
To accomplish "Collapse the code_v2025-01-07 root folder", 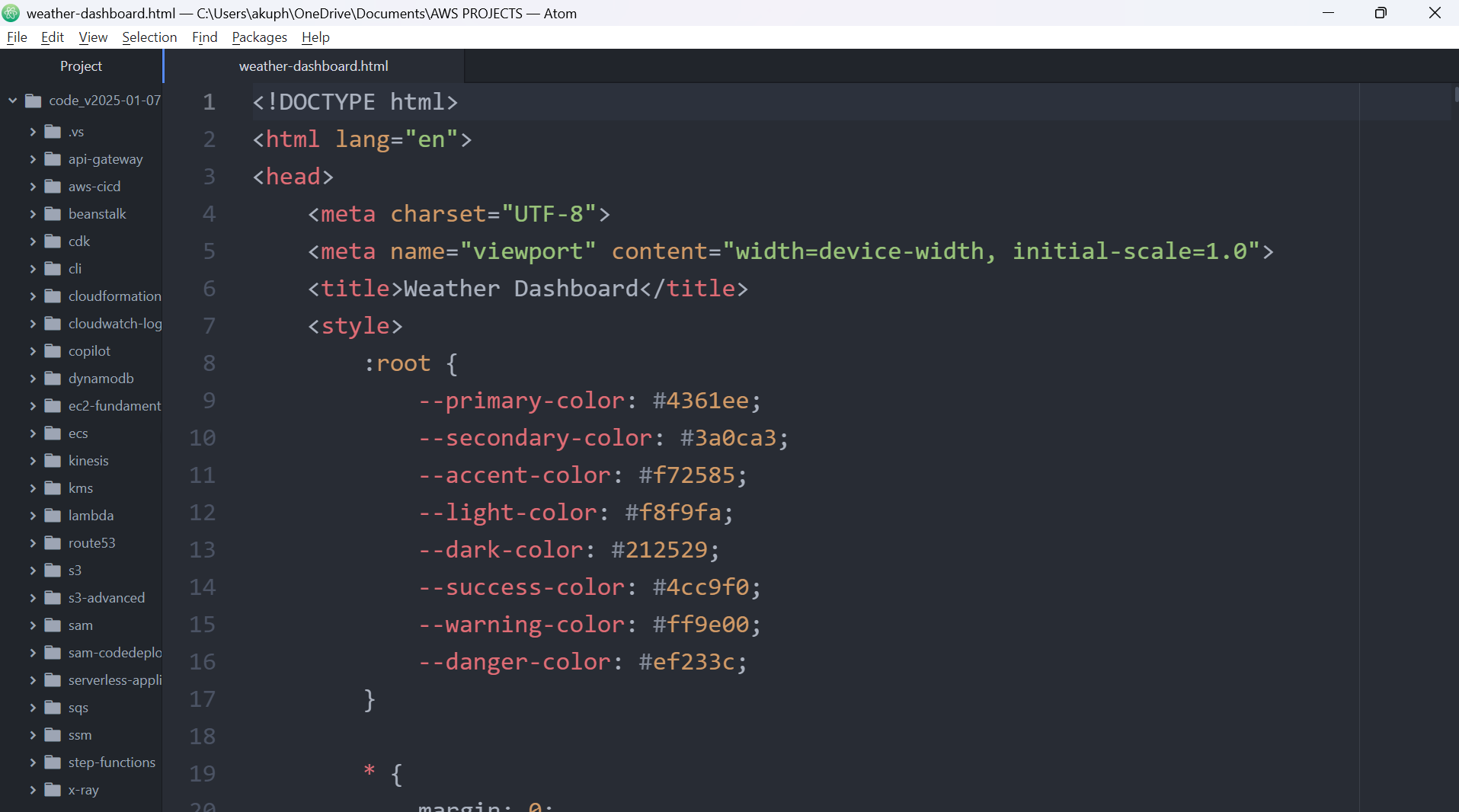I will click(12, 100).
